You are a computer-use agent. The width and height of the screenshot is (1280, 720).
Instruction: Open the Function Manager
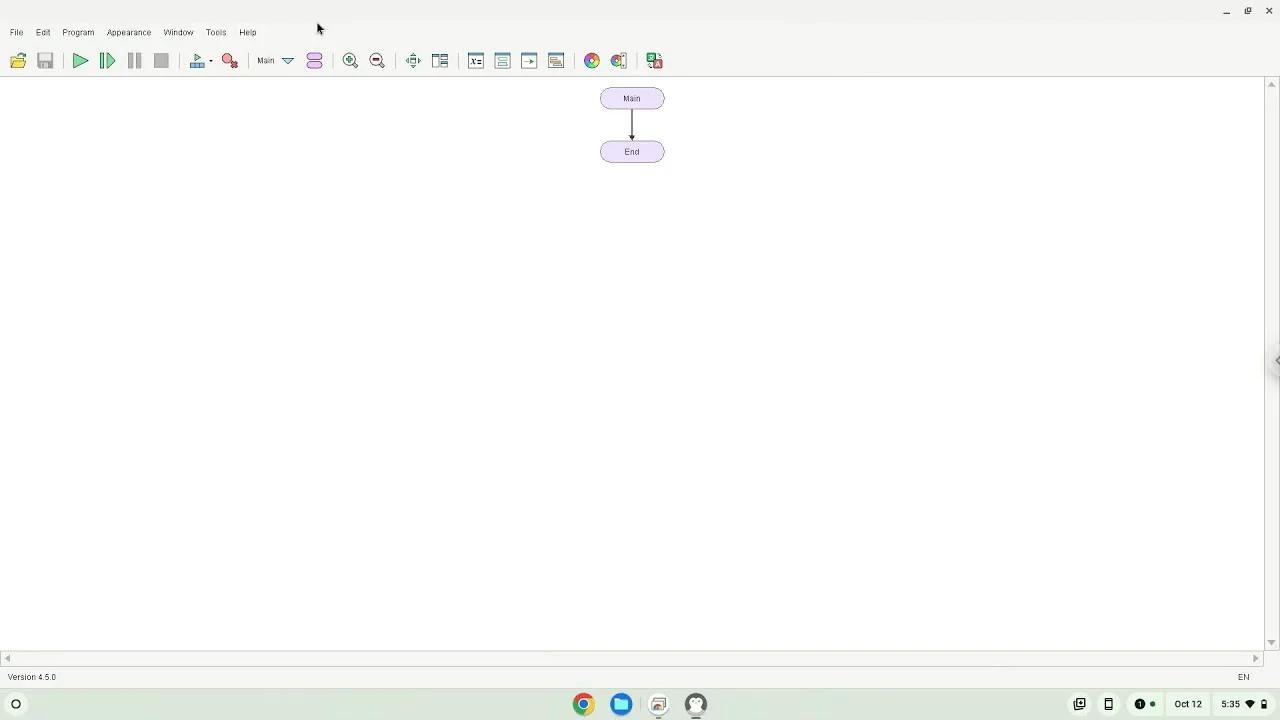point(314,60)
